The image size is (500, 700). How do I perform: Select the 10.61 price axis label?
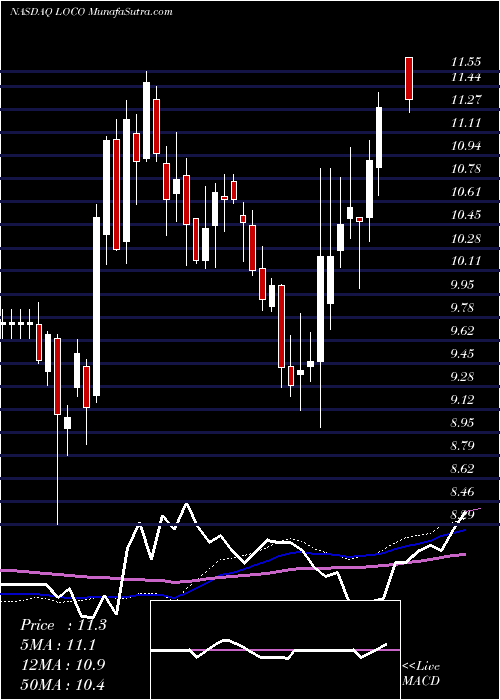click(x=465, y=192)
